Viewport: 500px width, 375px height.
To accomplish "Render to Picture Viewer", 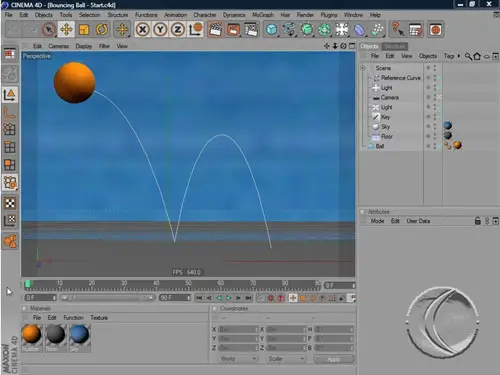I will pos(233,30).
